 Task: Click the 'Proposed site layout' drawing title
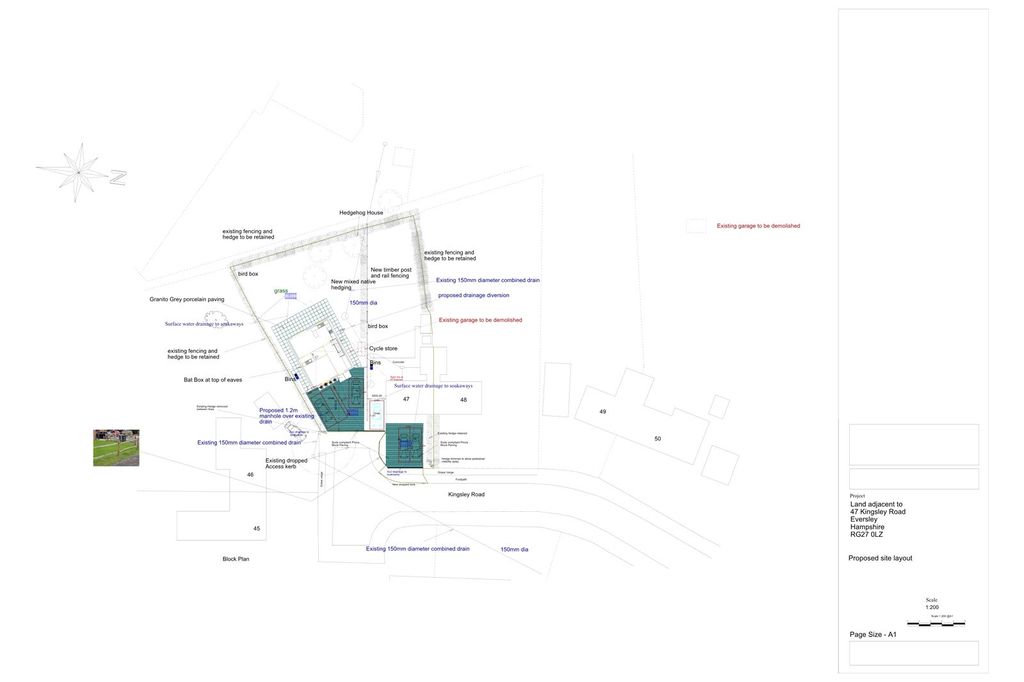click(880, 559)
